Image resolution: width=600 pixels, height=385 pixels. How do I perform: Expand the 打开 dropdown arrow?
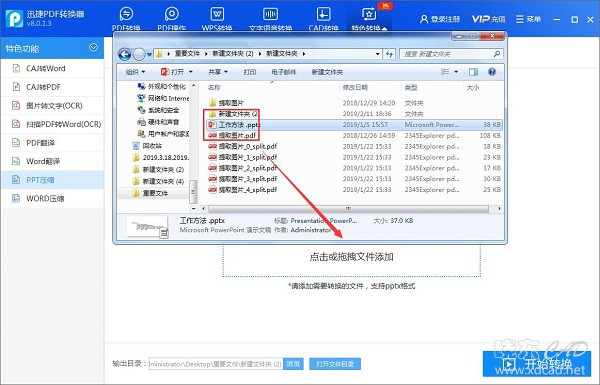[191, 72]
